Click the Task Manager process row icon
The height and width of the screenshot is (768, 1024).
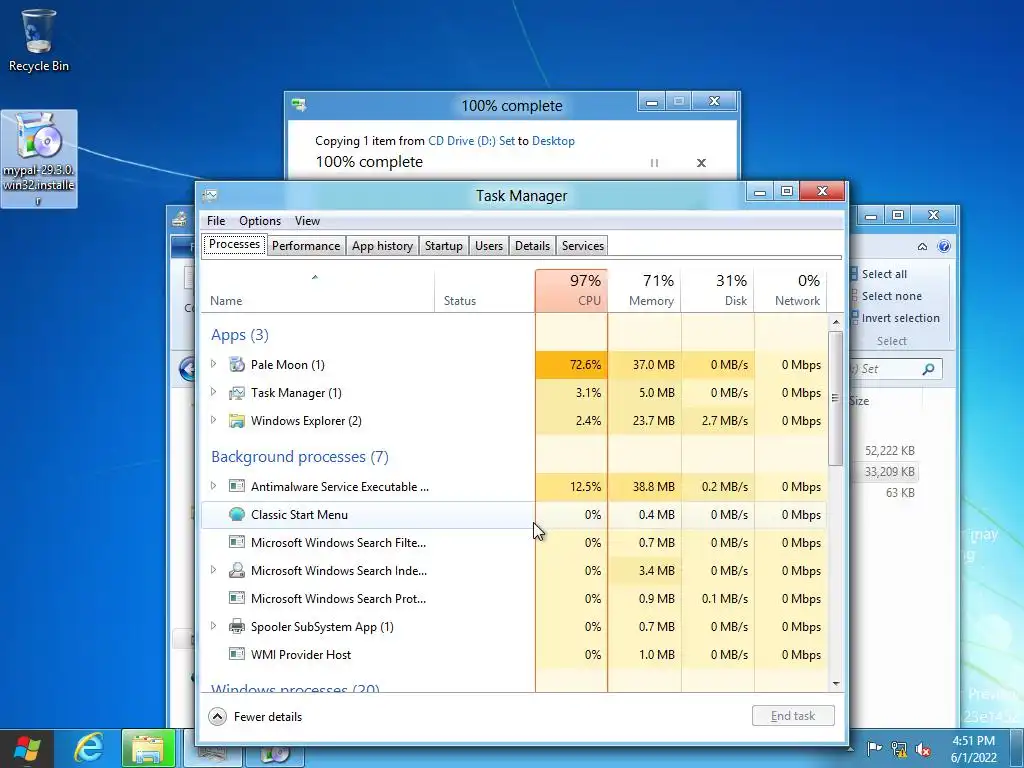click(236, 392)
